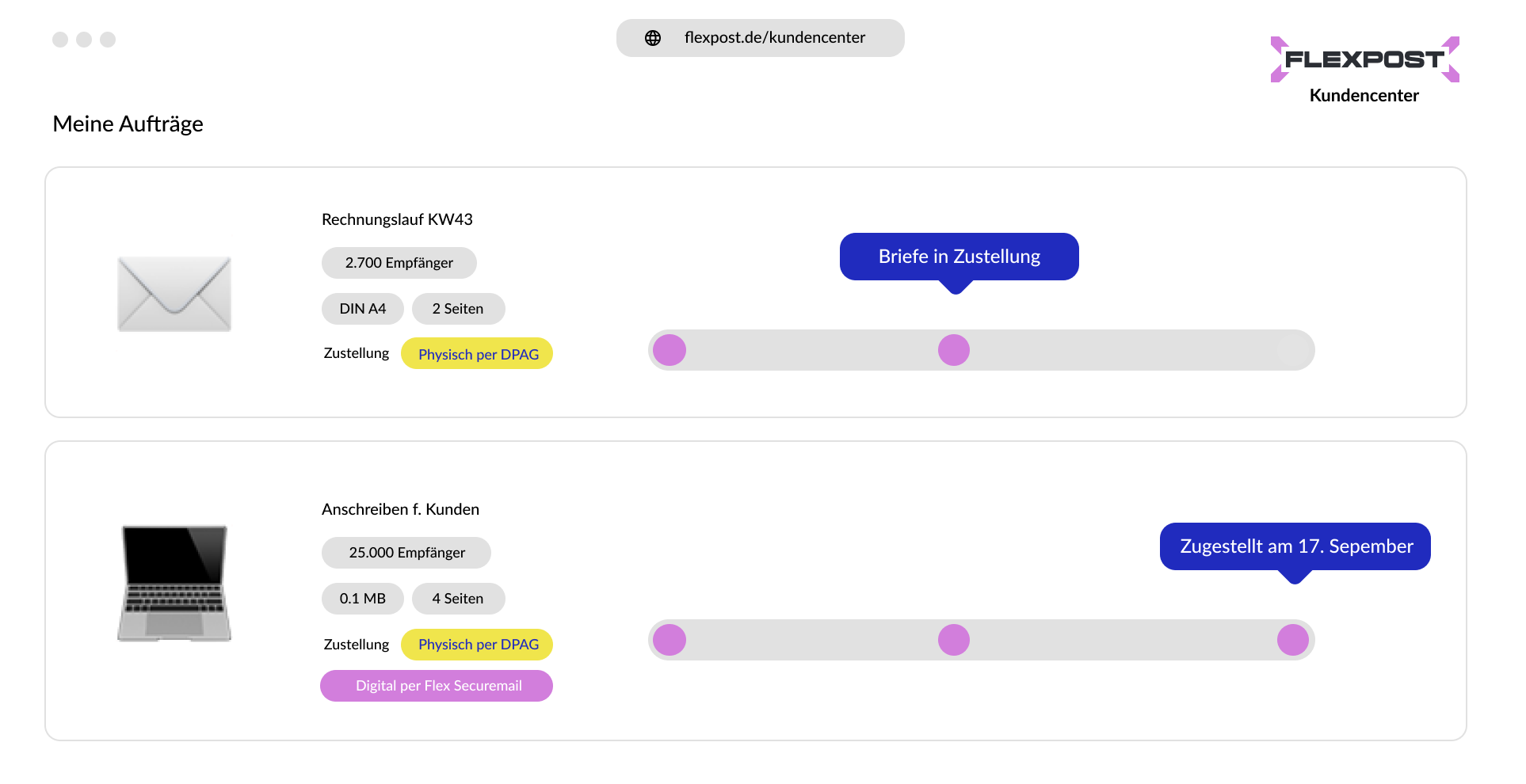Click Physisch per DPAG in Rechnungslauf order
This screenshot has height=784, width=1526.
click(478, 354)
